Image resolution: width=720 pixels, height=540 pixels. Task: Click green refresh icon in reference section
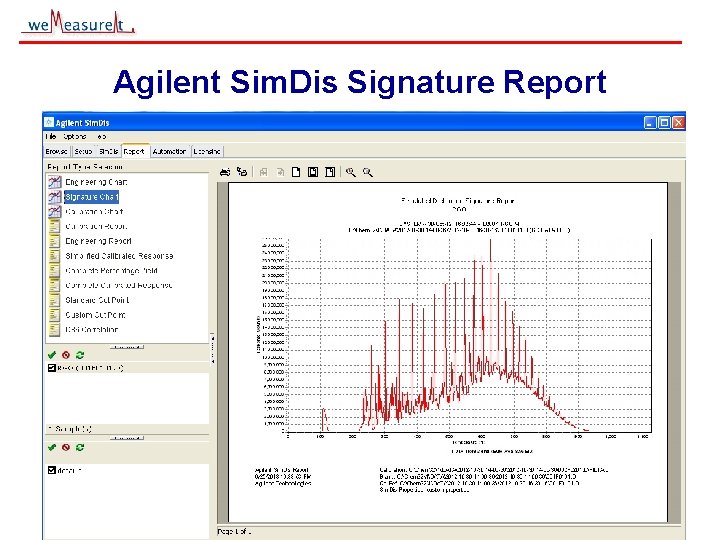pyautogui.click(x=80, y=355)
